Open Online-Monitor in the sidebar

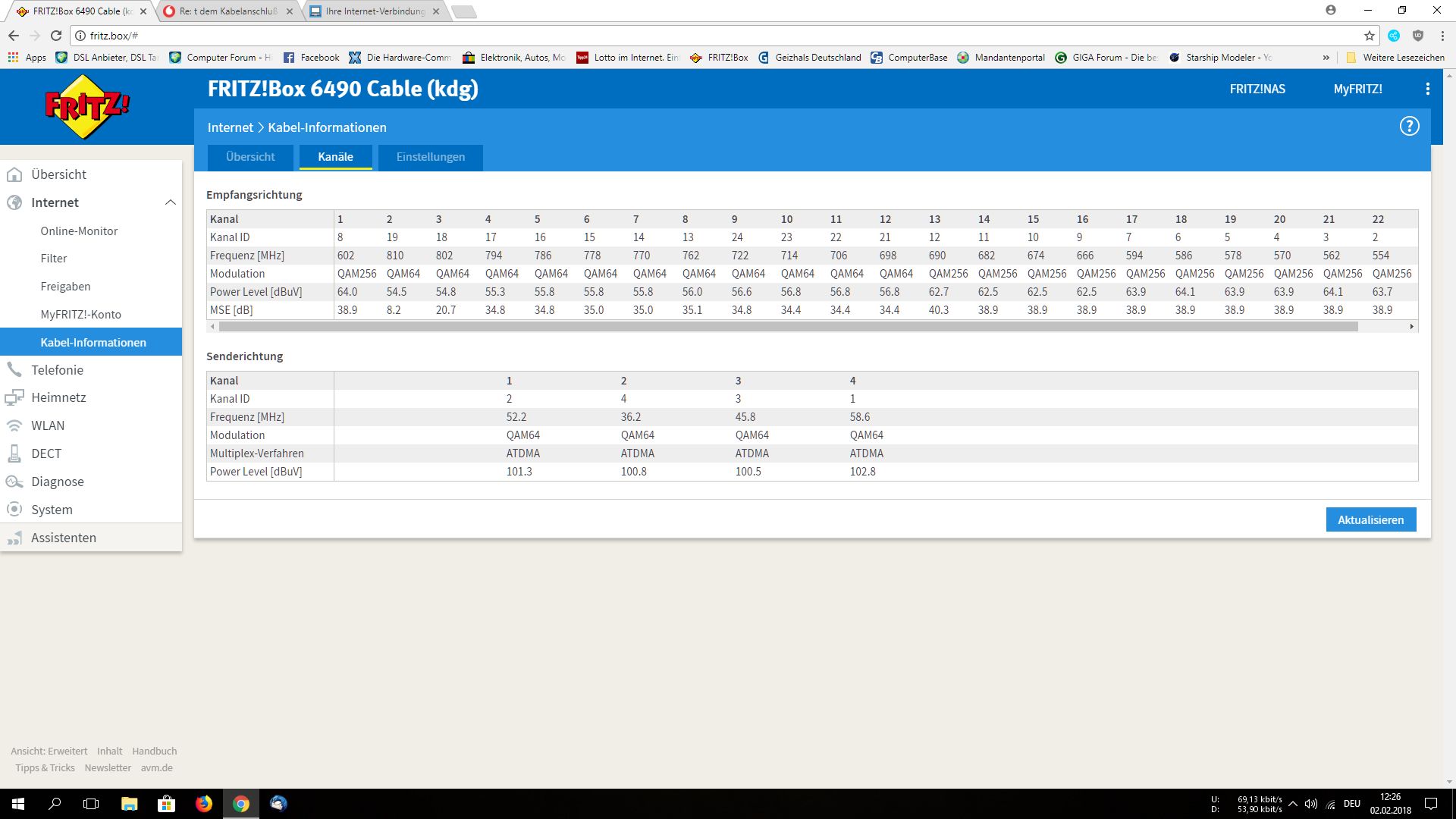coord(79,231)
